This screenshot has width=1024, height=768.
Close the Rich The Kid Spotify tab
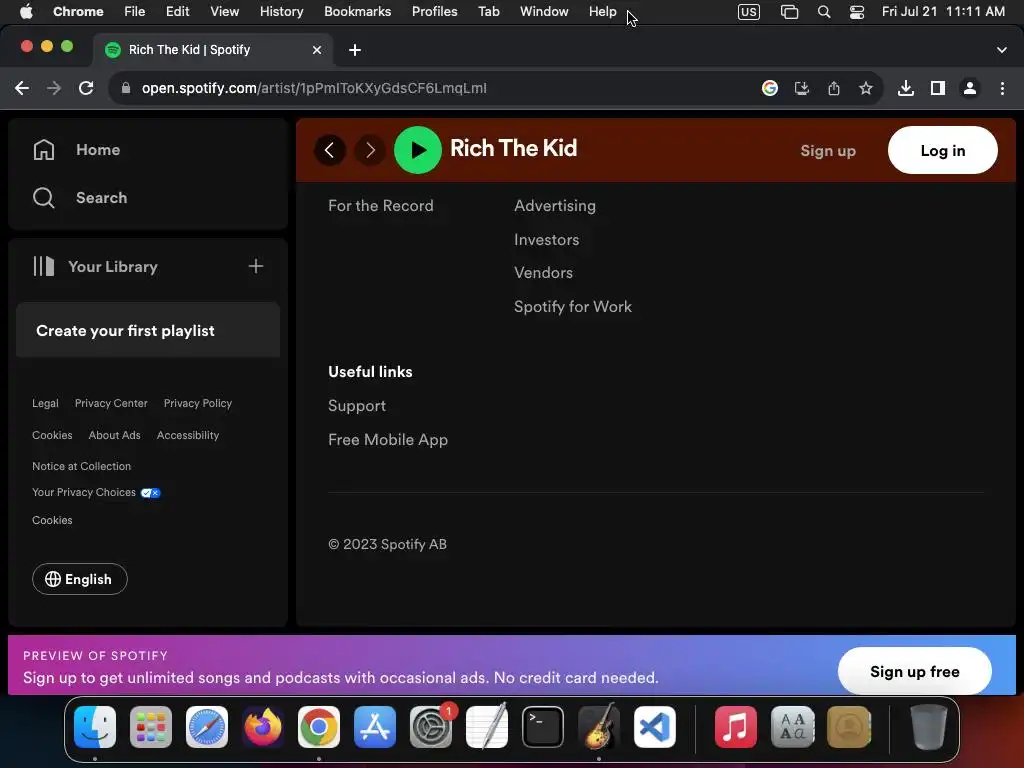317,50
